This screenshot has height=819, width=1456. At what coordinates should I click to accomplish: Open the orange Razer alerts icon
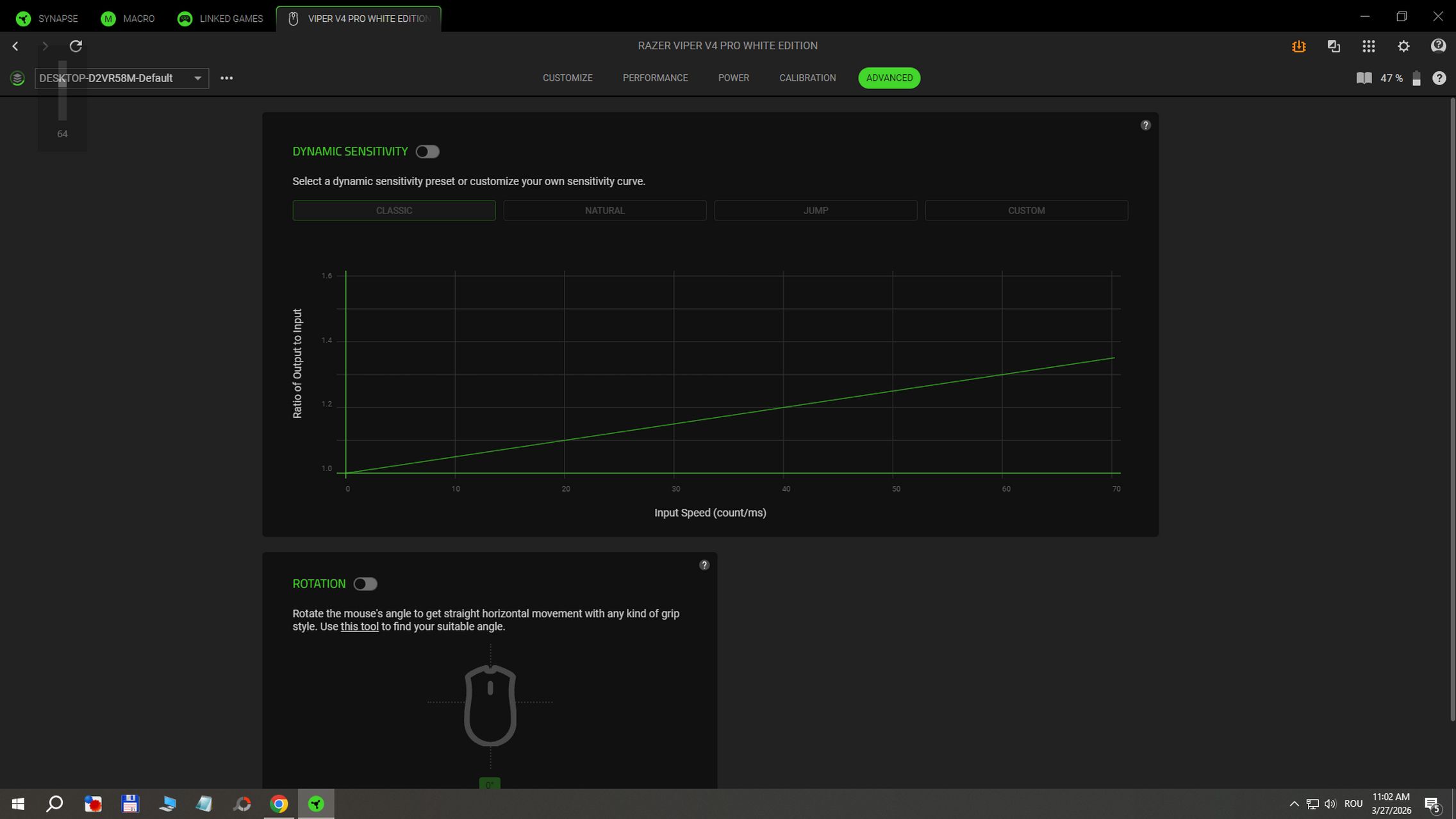click(1298, 46)
